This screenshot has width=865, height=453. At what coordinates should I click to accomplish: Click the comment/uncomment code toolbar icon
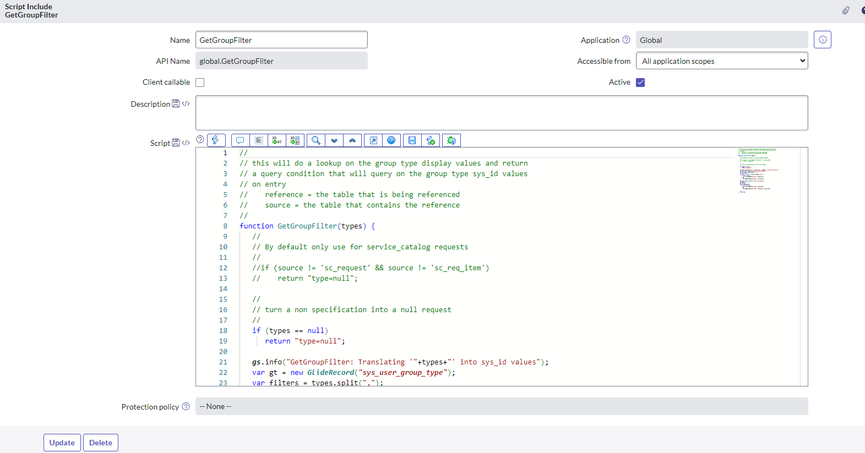pyautogui.click(x=240, y=140)
